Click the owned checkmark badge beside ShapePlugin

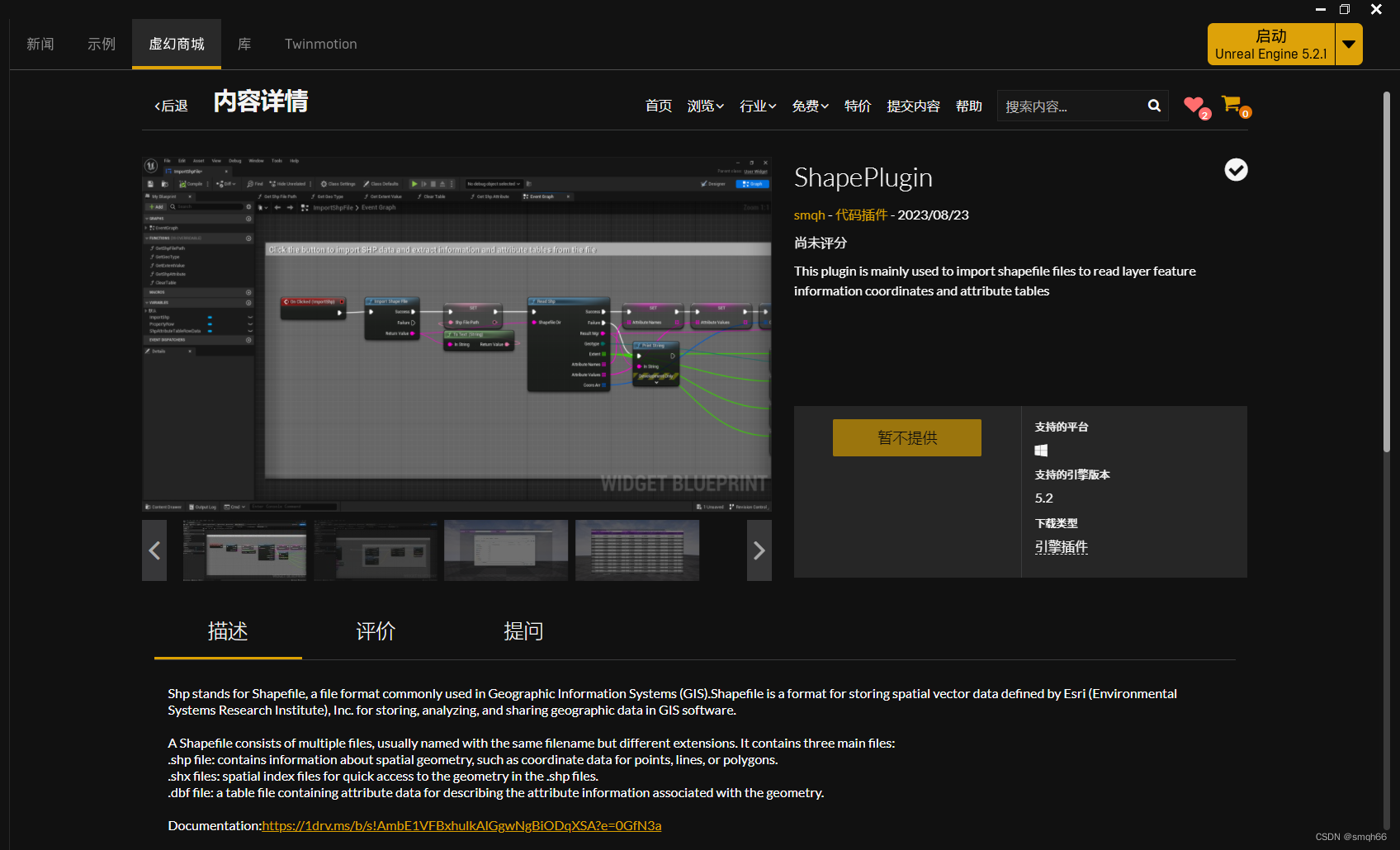[x=1236, y=170]
